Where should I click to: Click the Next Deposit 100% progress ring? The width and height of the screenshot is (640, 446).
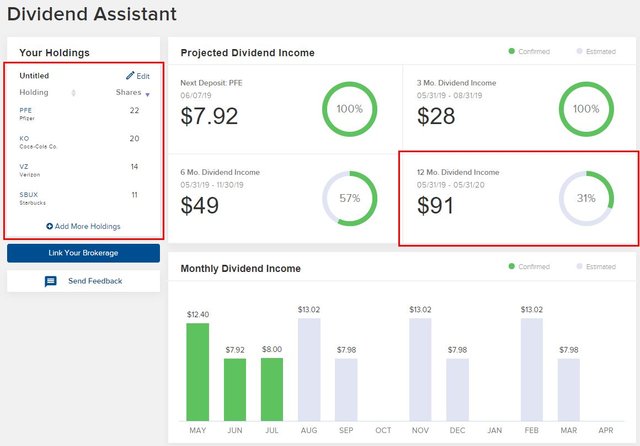coord(350,109)
